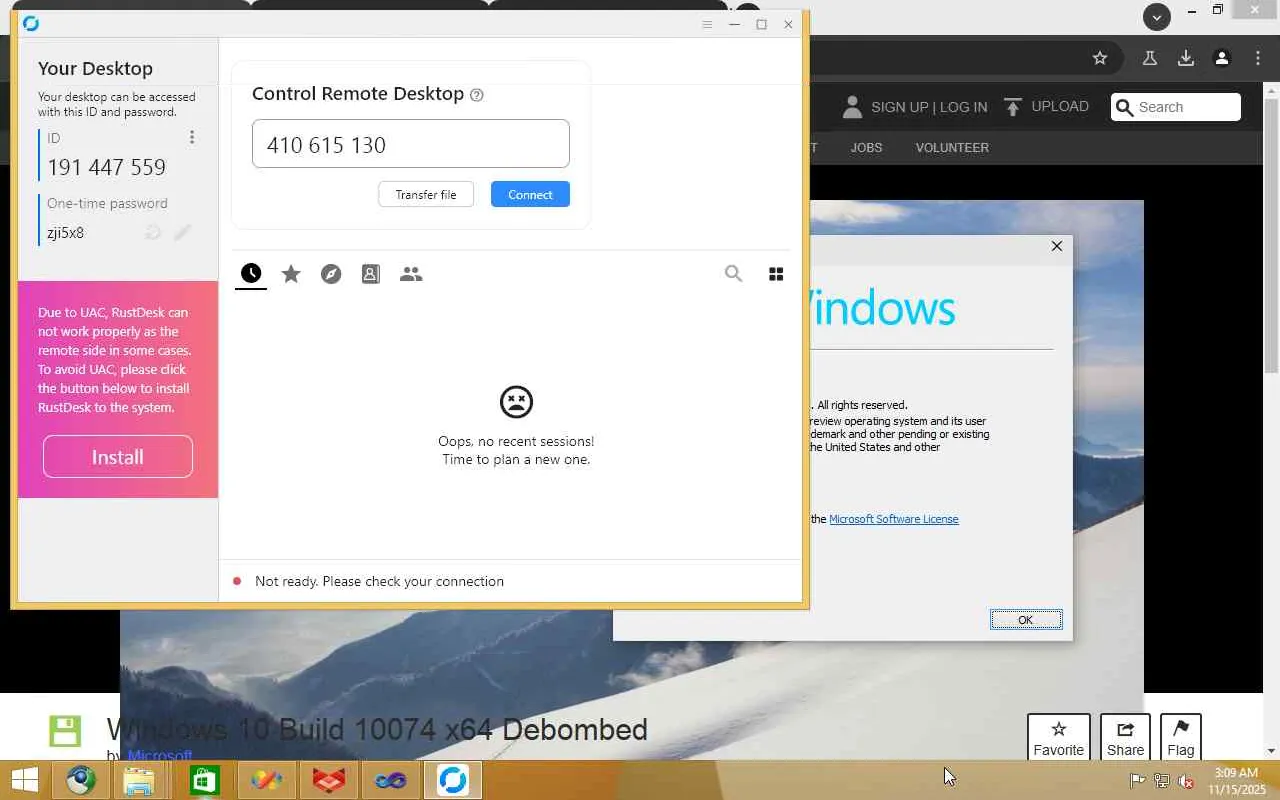This screenshot has width=1280, height=800.
Task: Click the Transfer file button
Action: coord(426,195)
